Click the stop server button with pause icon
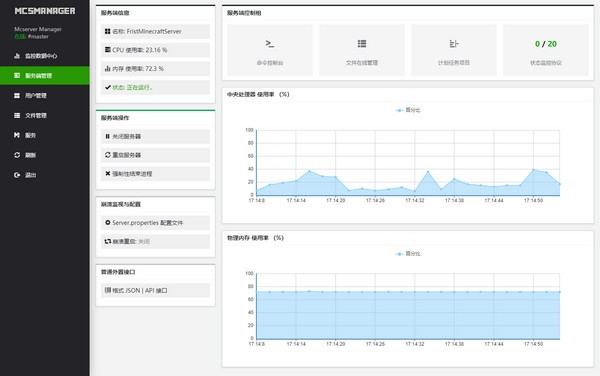This screenshot has width=600, height=376. tap(155, 137)
